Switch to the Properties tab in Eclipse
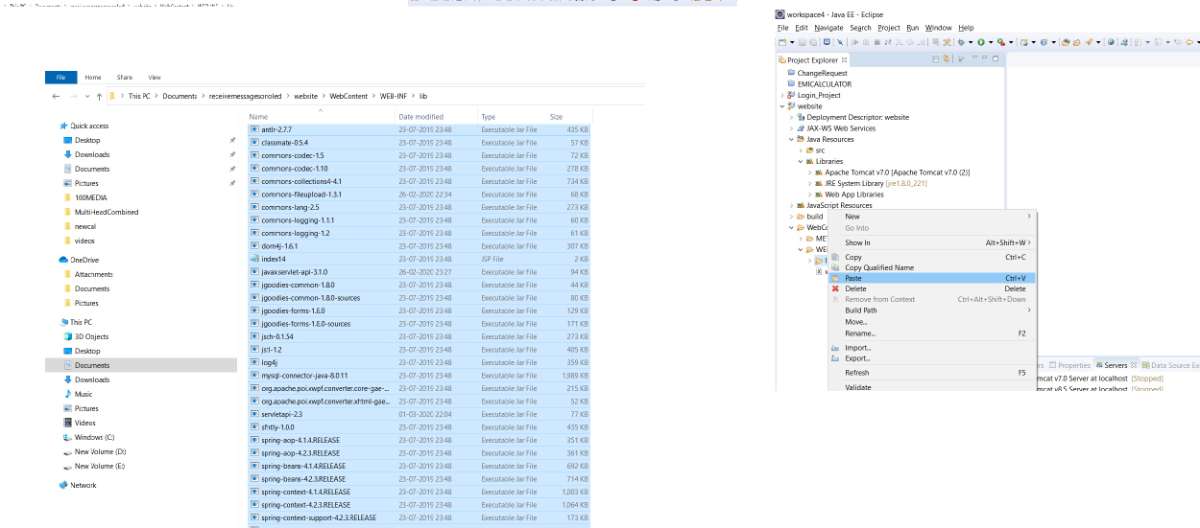Image resolution: width=1200 pixels, height=528 pixels. point(1069,366)
